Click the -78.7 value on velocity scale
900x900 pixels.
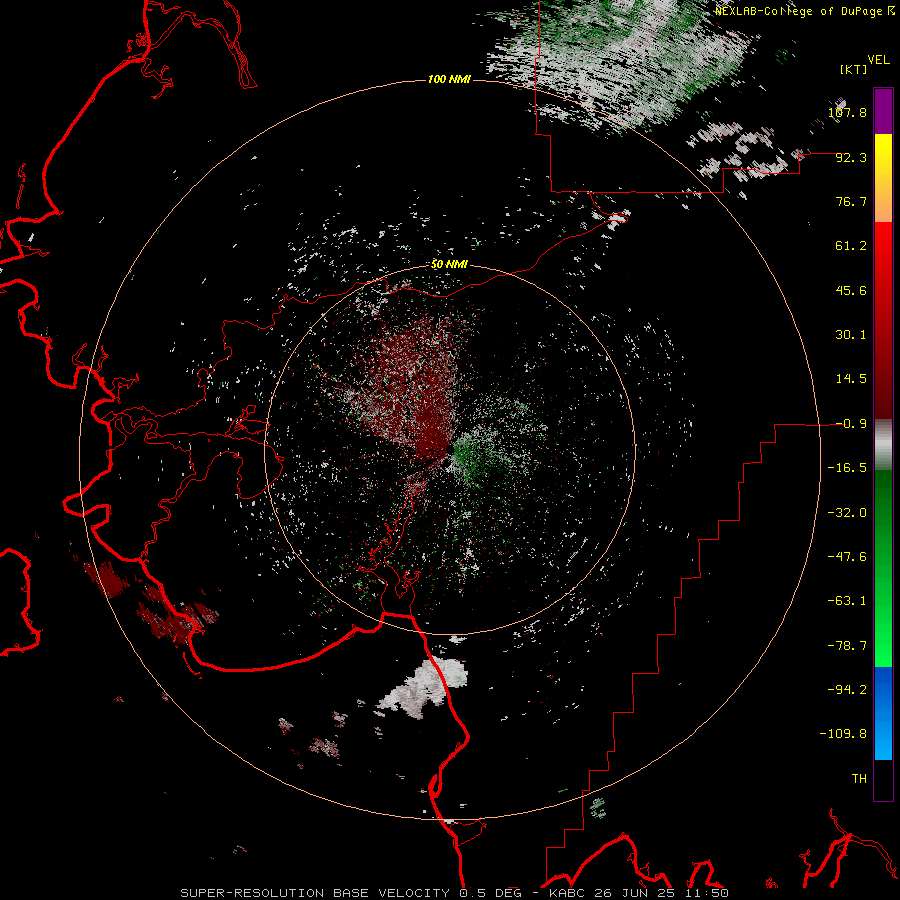(x=847, y=646)
